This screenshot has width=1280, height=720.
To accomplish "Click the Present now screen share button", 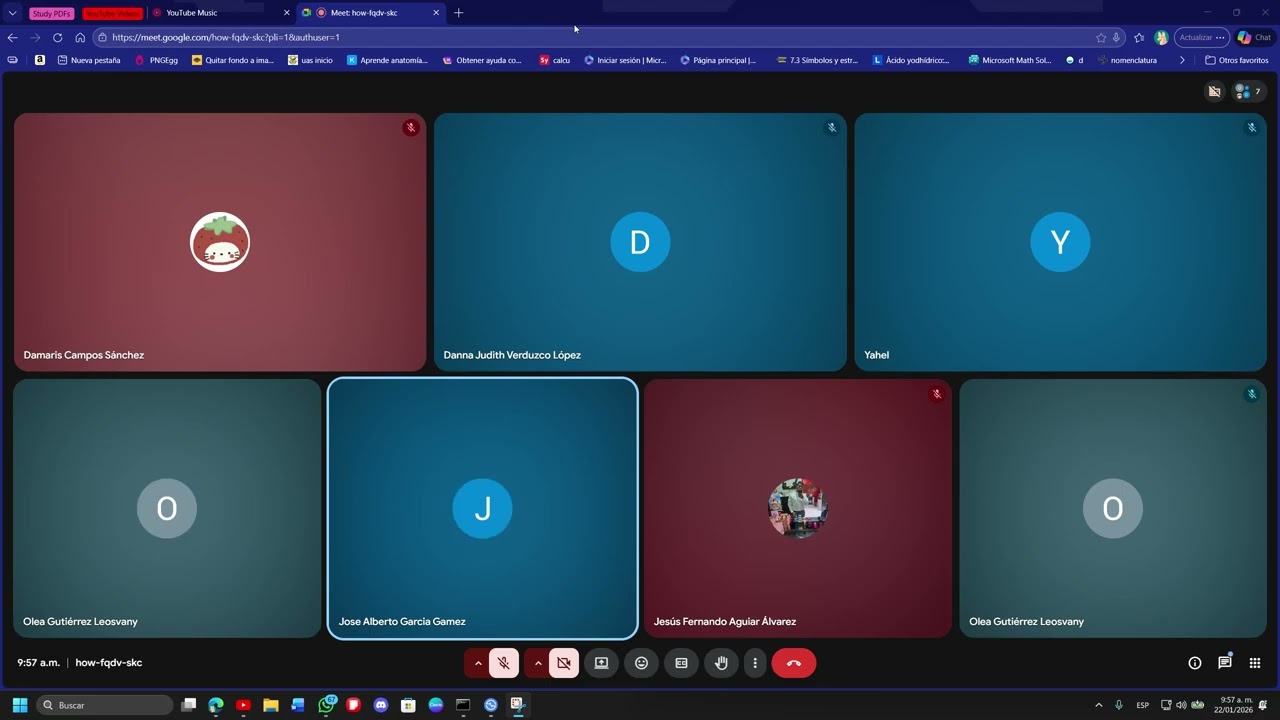I will (601, 663).
